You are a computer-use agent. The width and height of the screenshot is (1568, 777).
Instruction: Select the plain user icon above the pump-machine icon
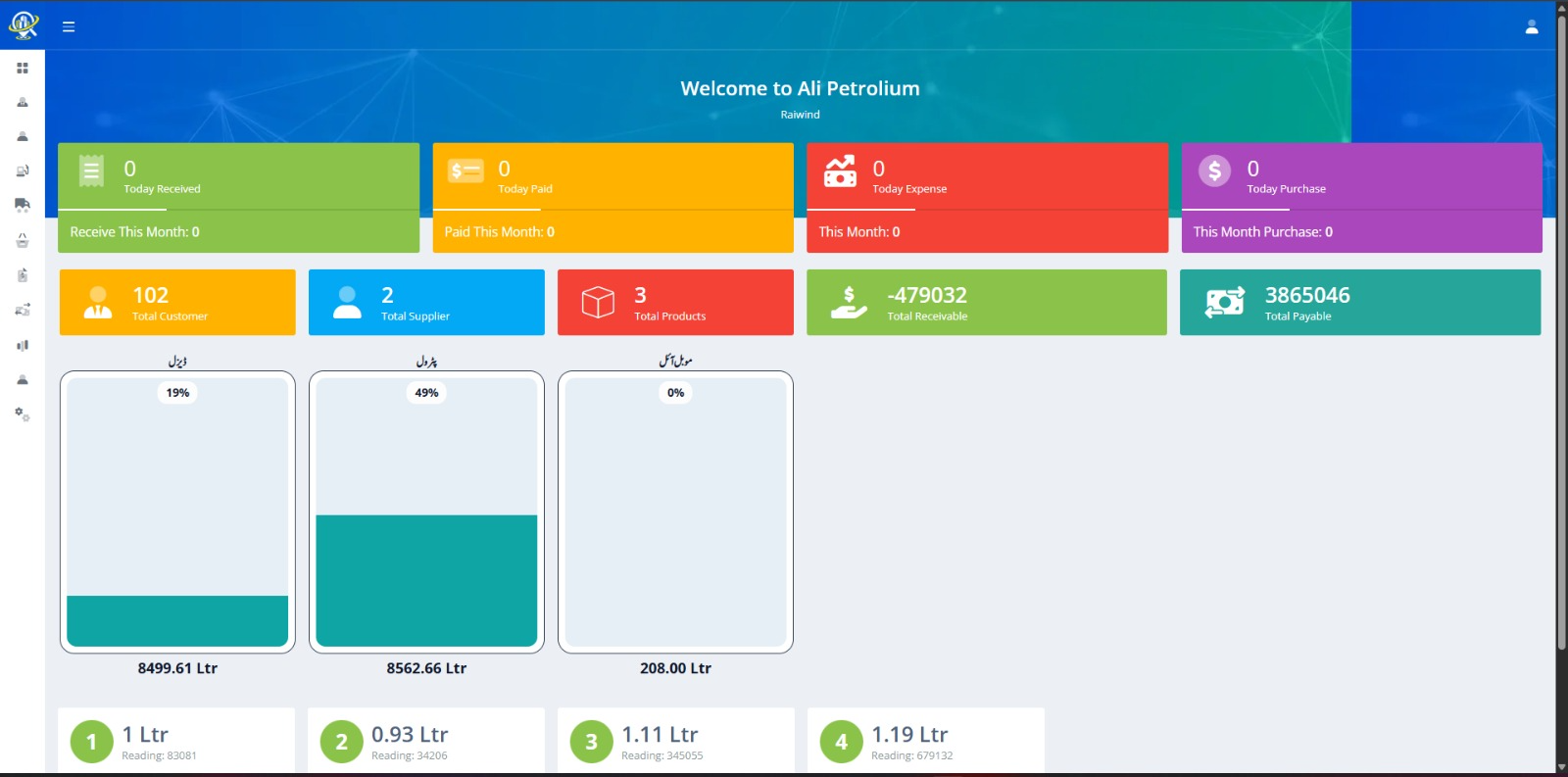[x=23, y=136]
